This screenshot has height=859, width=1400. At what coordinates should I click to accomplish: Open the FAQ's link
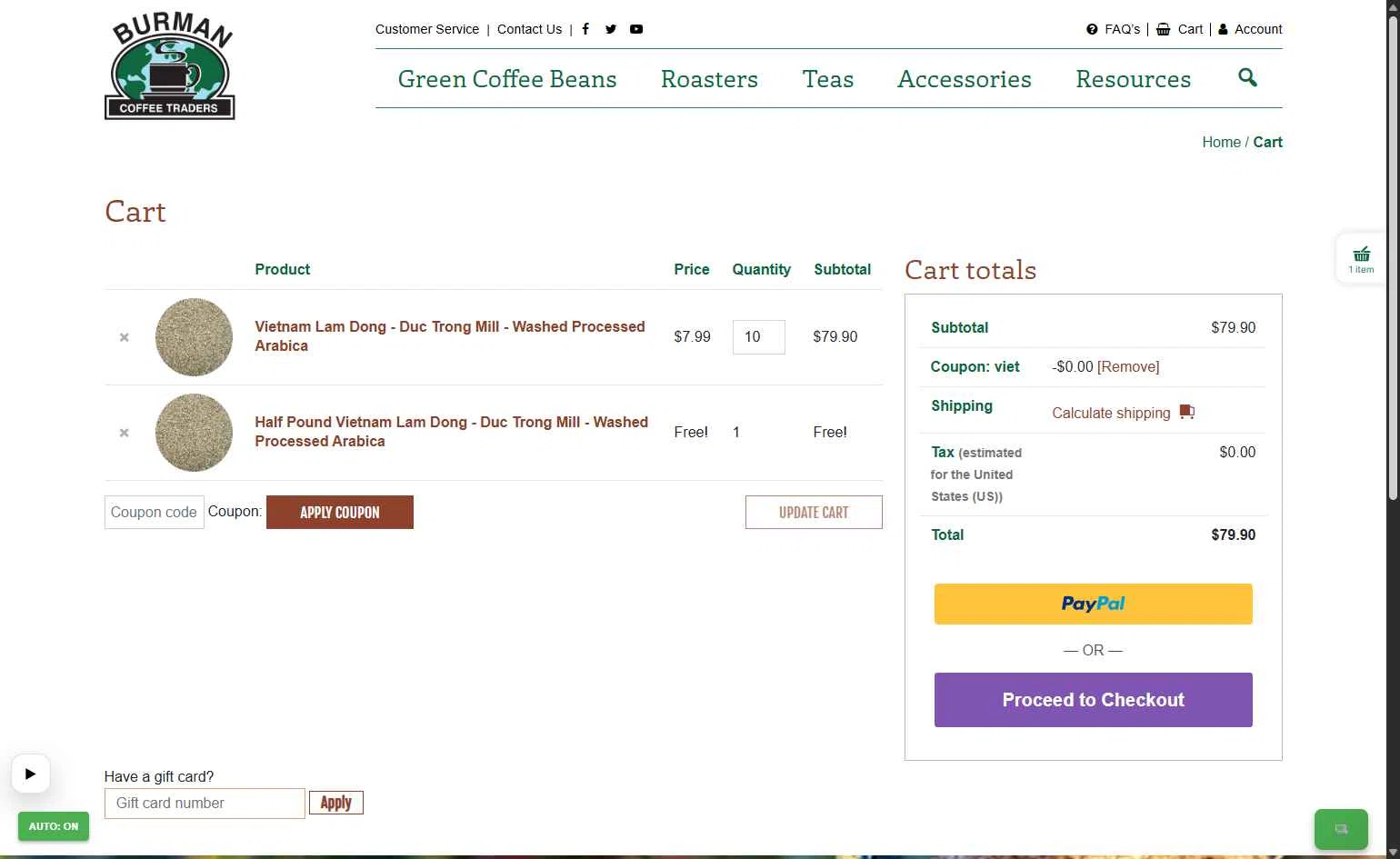click(x=1114, y=29)
